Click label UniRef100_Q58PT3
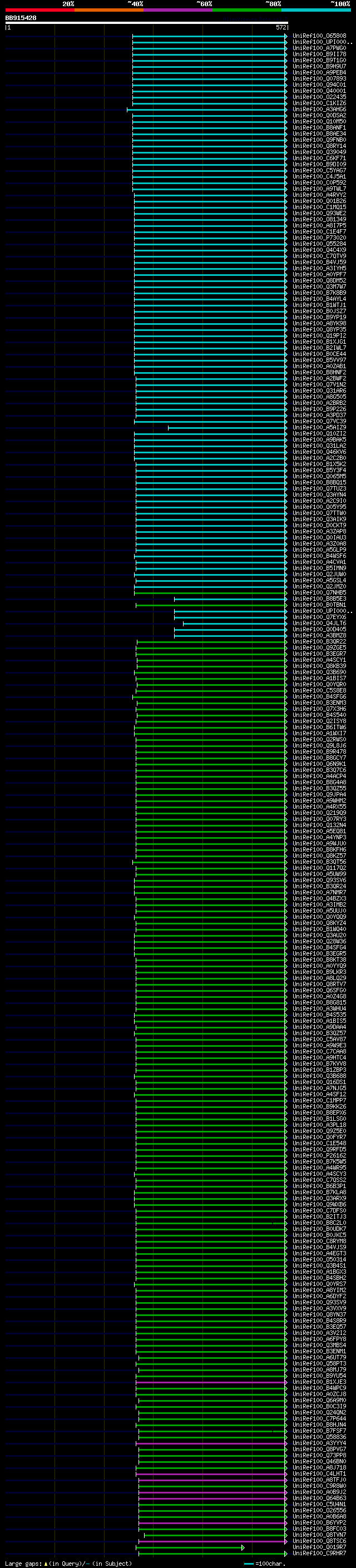 tap(319, 1363)
